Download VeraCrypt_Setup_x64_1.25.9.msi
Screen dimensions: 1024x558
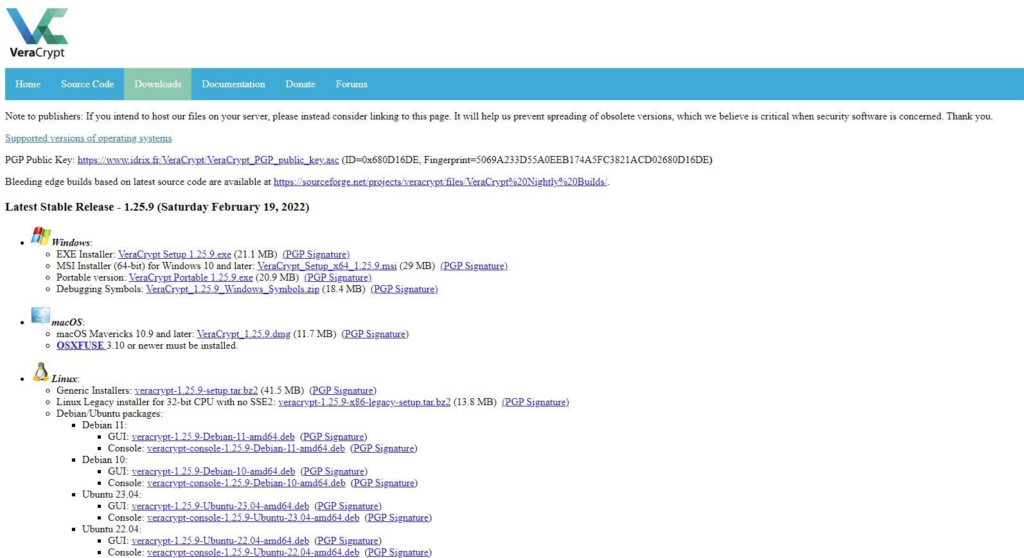pyautogui.click(x=327, y=266)
